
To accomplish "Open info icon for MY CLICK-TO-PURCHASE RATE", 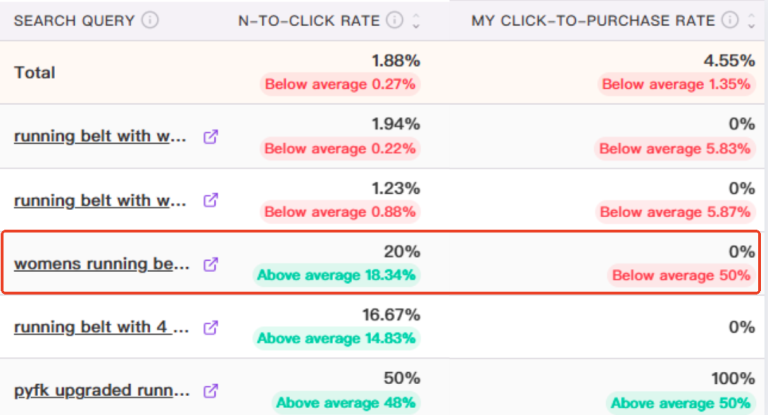I will pos(730,20).
